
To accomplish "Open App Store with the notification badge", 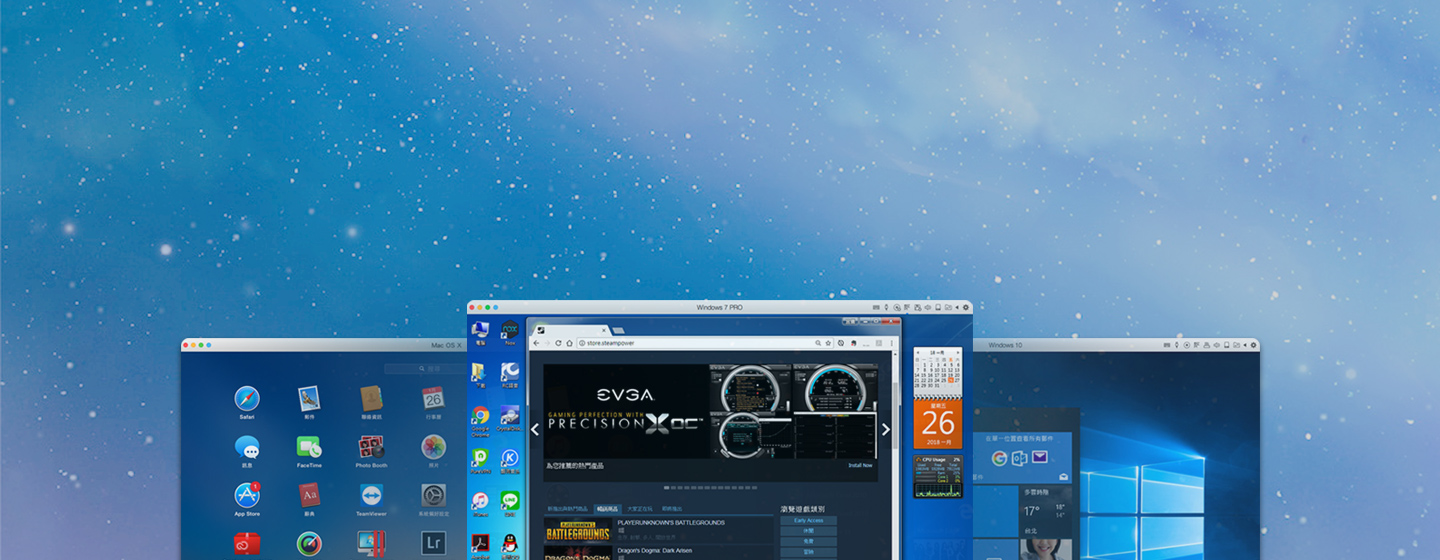I will (247, 495).
